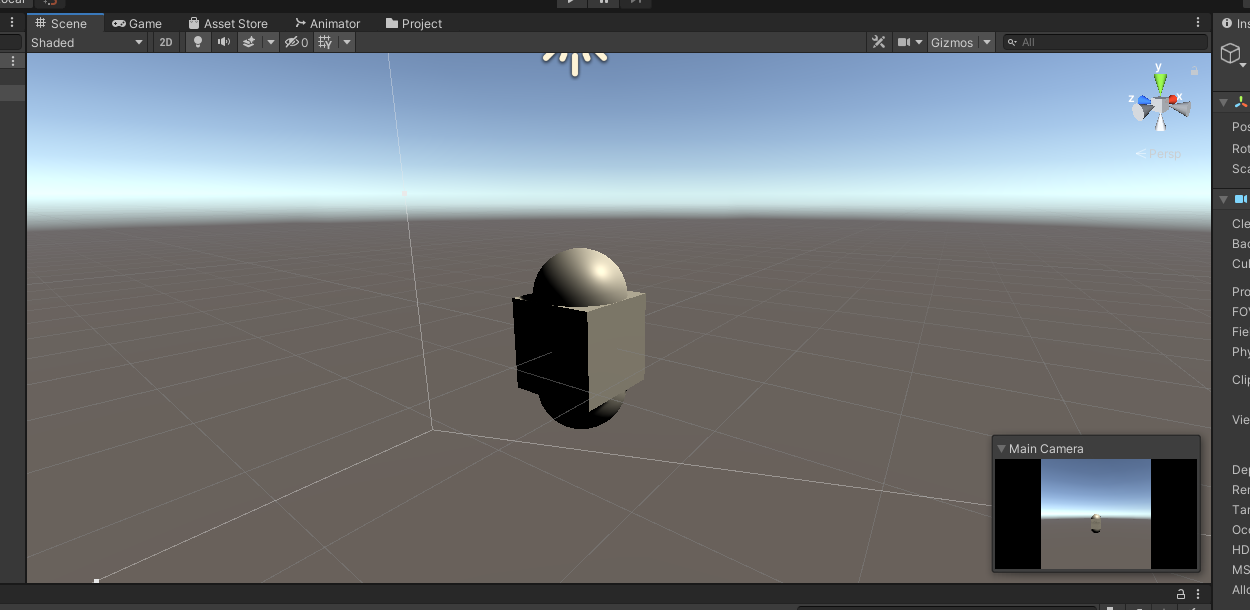Screen dimensions: 1250x610
Task: Click the Inspector object cube icon
Action: tap(1230, 55)
